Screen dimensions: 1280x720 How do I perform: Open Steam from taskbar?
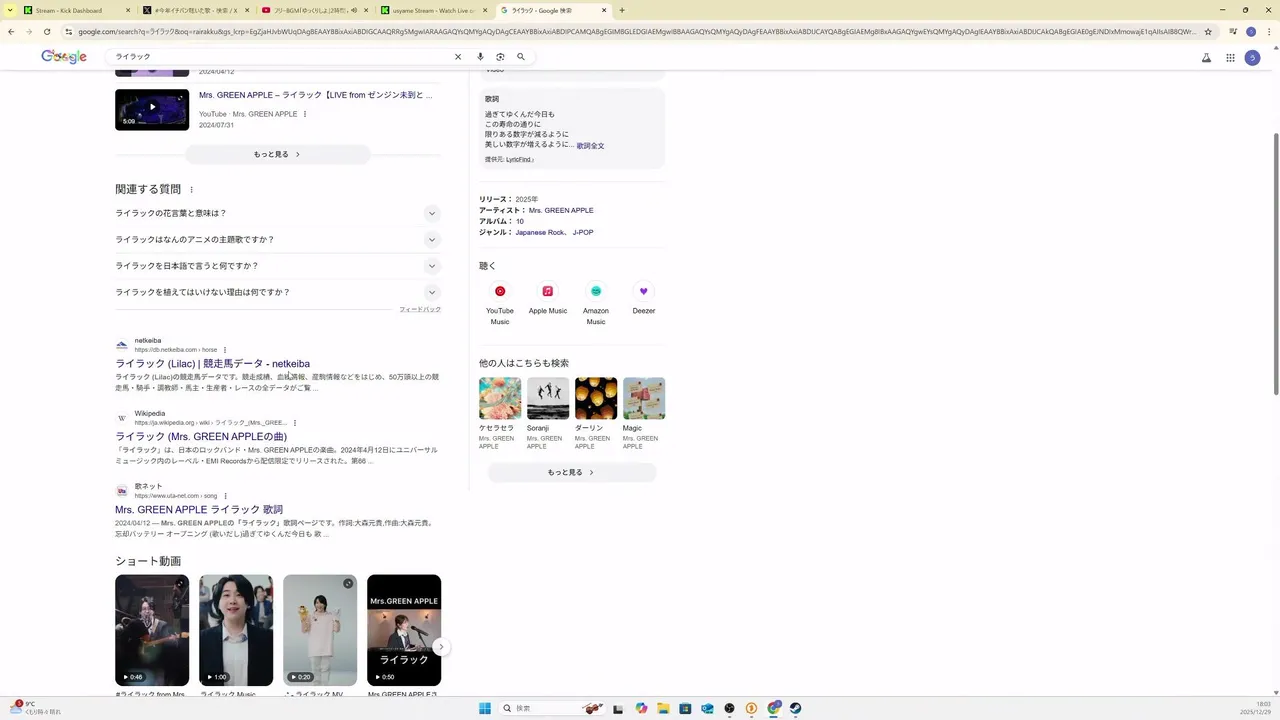(795, 708)
